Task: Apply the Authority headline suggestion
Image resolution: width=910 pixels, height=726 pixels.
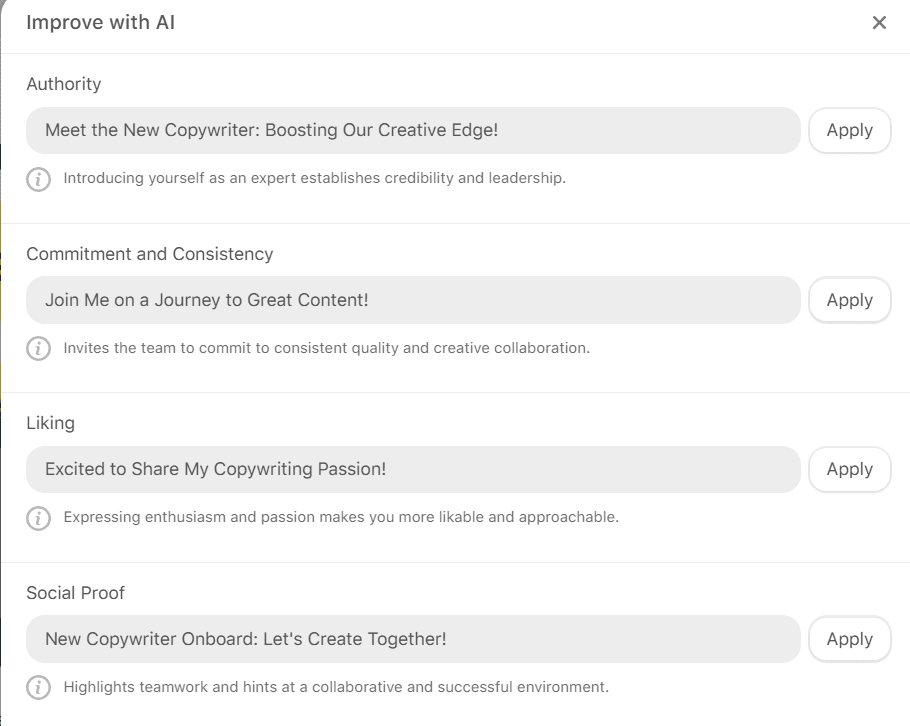Action: coord(849,130)
